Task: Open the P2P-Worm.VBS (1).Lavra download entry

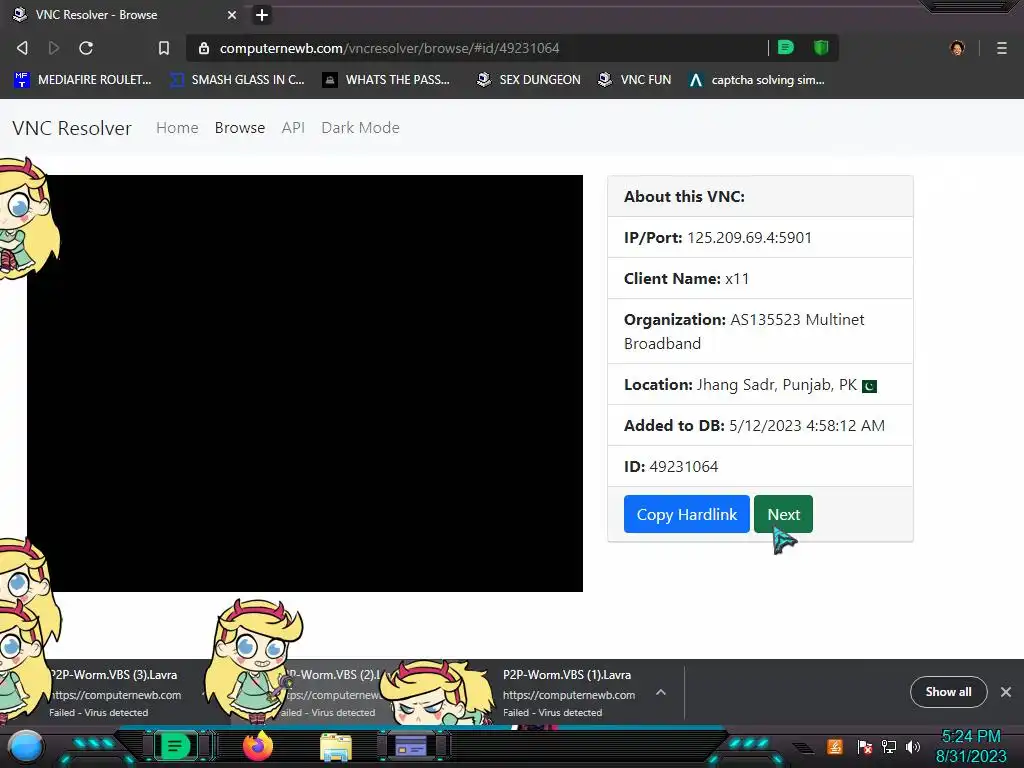Action: (568, 692)
